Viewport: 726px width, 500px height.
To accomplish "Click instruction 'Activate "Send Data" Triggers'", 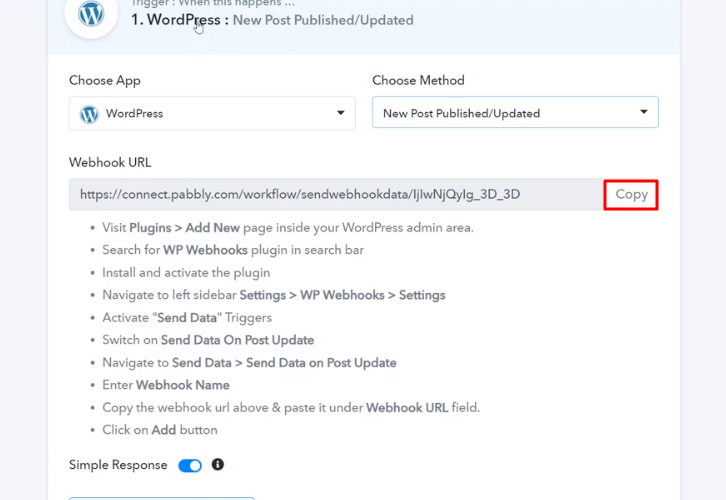I will point(187,318).
